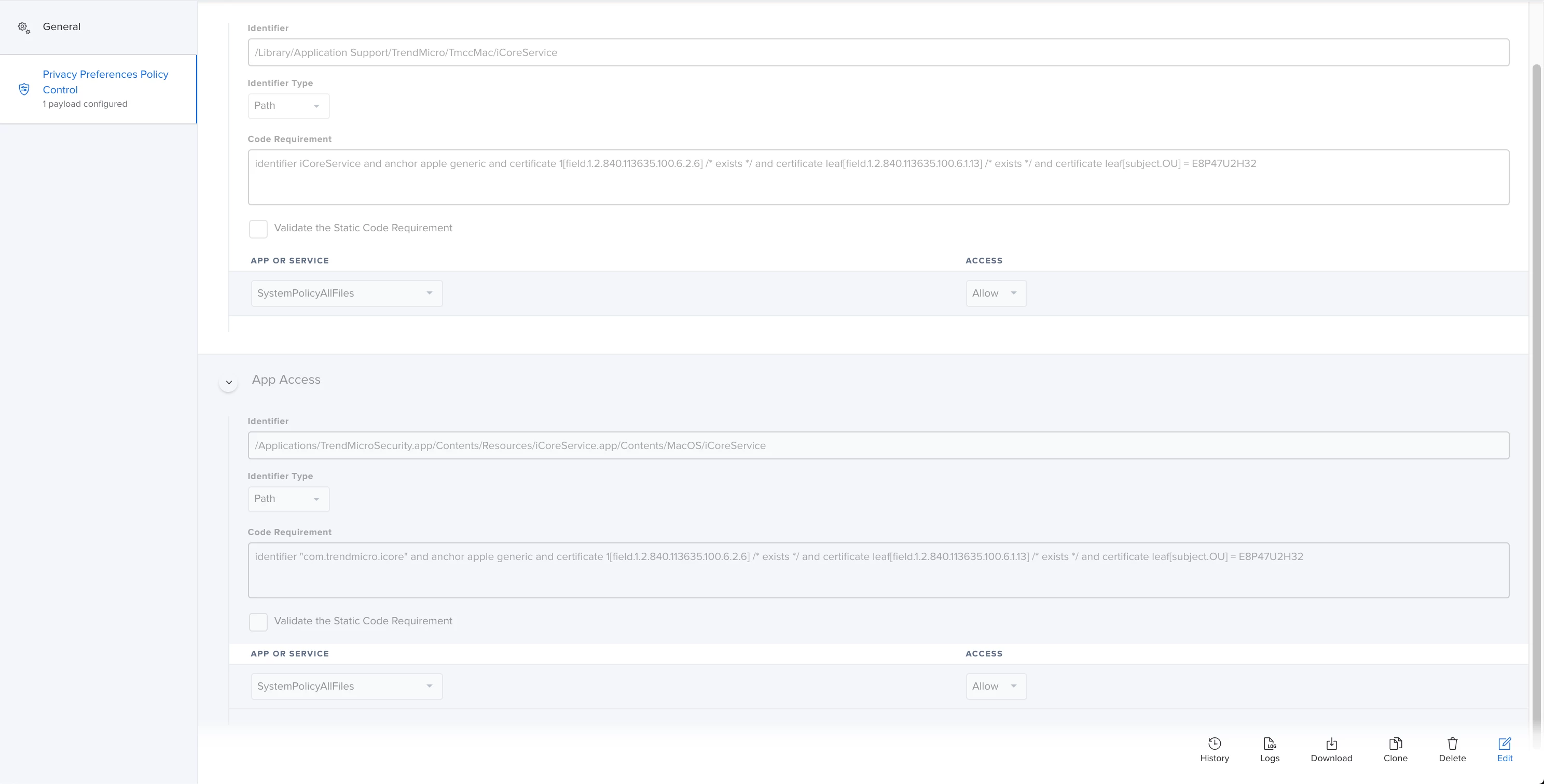This screenshot has height=784, width=1544.
Task: Click the iCoreService Library path identifier field
Action: coord(878,53)
